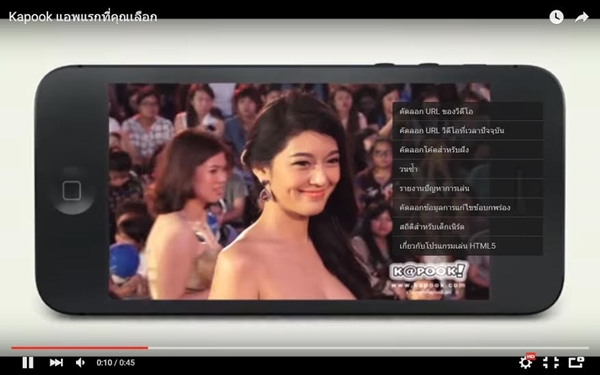The image size is (600, 375).
Task: Pause the video playback
Action: [x=28, y=362]
